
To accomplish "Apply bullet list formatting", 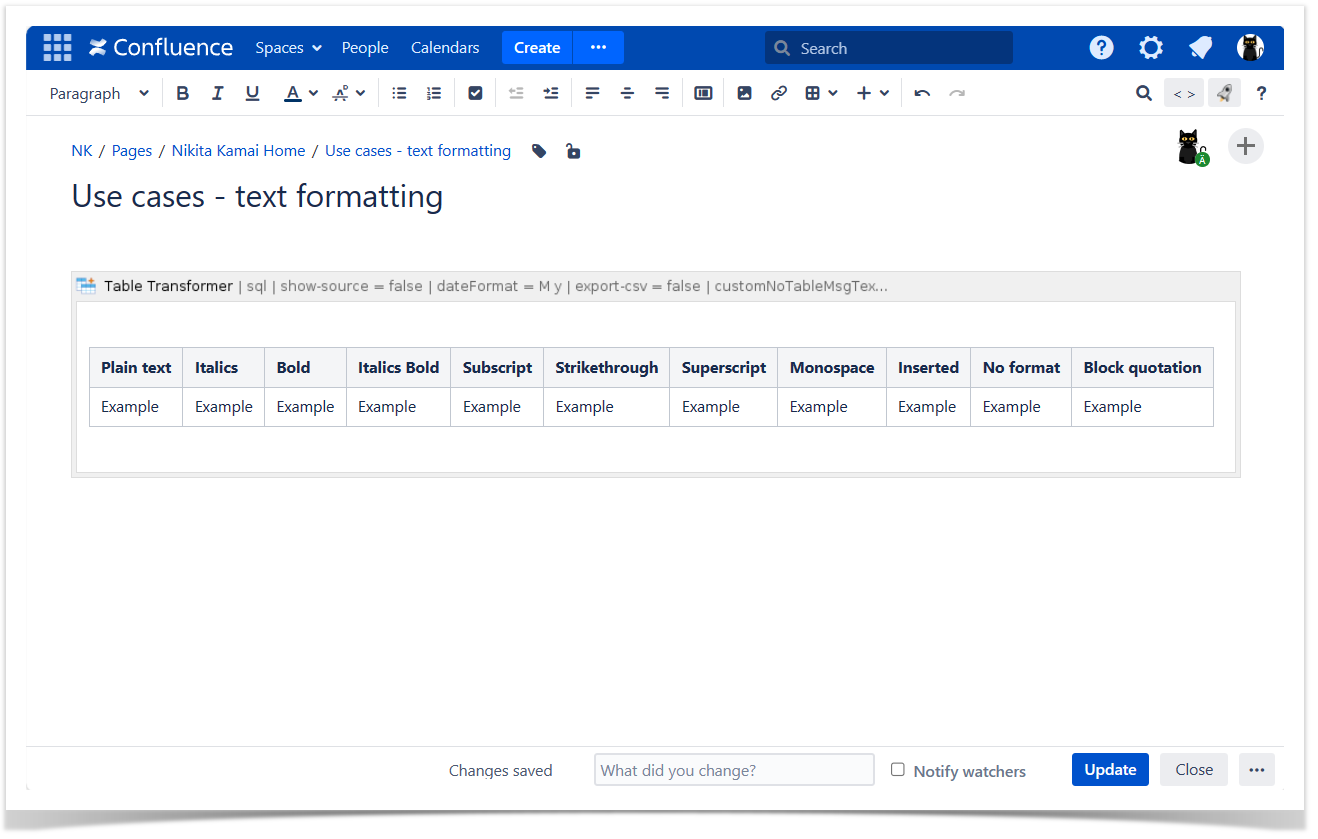I will pos(399,93).
